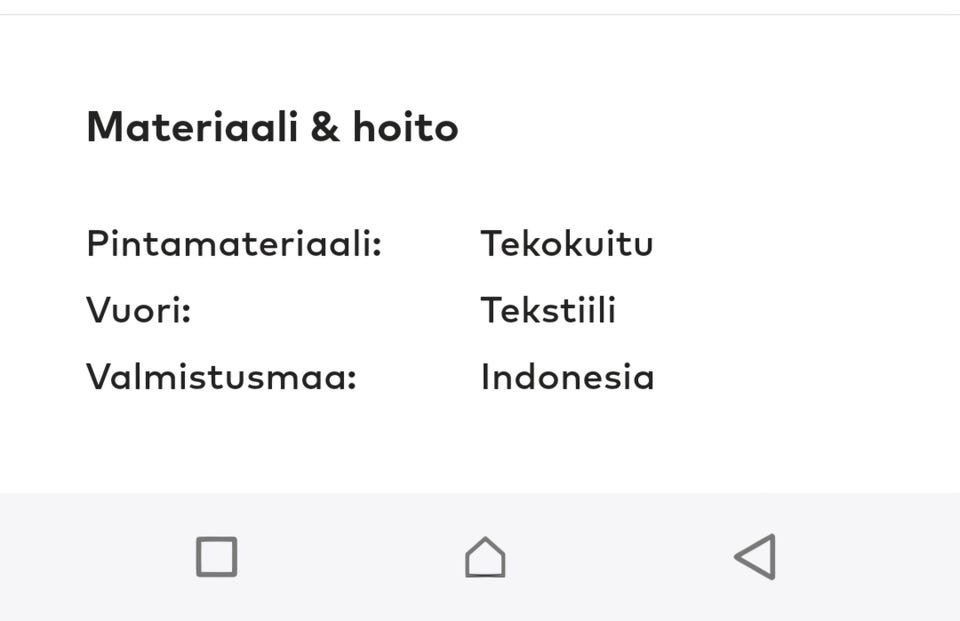The height and width of the screenshot is (621, 960).
Task: Open recent apps with the square icon
Action: coord(216,557)
